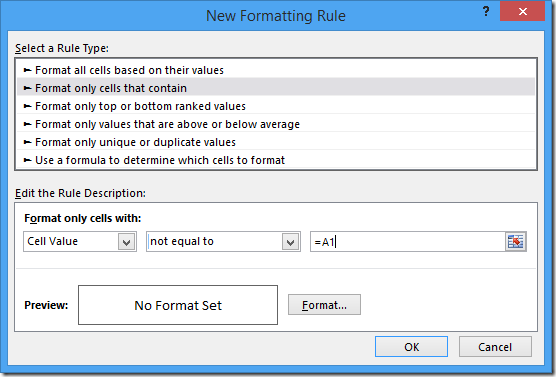556x377 pixels.
Task: Click into the =A1 value field
Action: pos(408,242)
